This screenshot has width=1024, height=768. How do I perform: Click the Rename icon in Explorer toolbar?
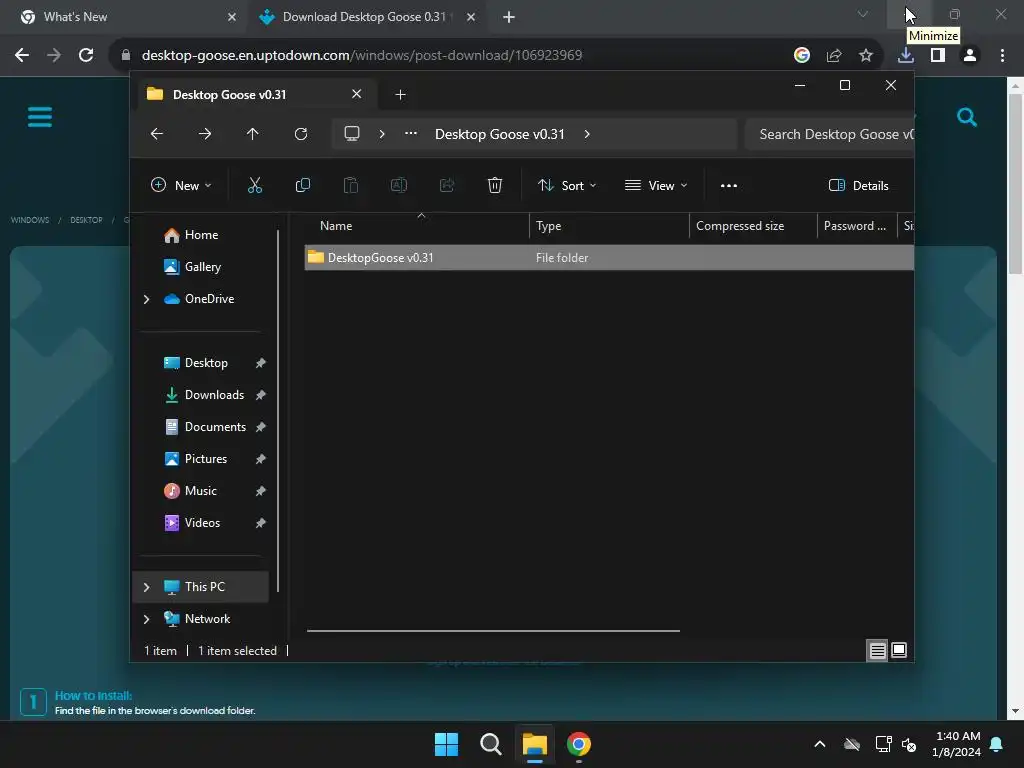pyautogui.click(x=398, y=185)
